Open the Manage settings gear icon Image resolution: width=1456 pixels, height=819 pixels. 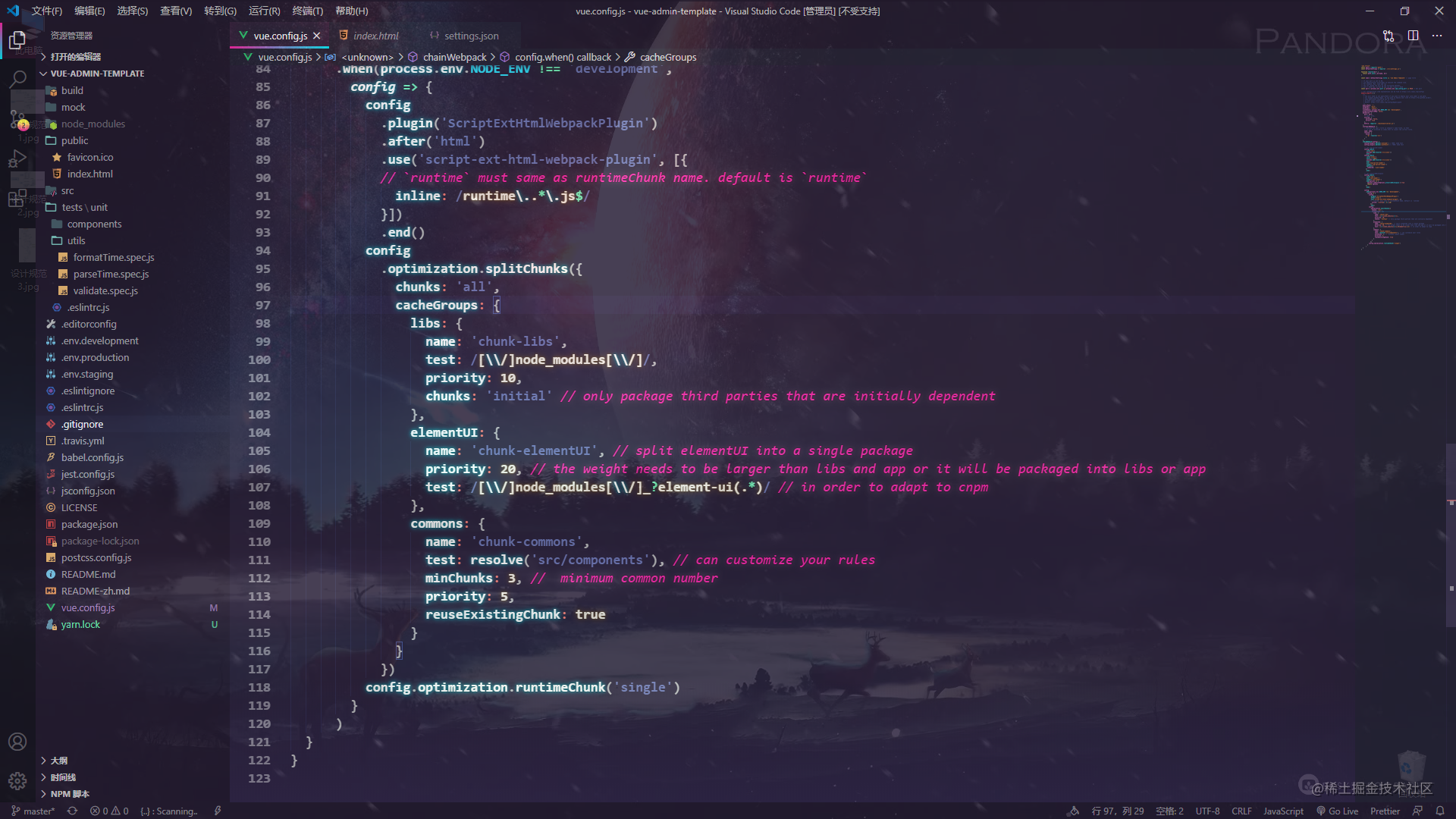(x=17, y=781)
